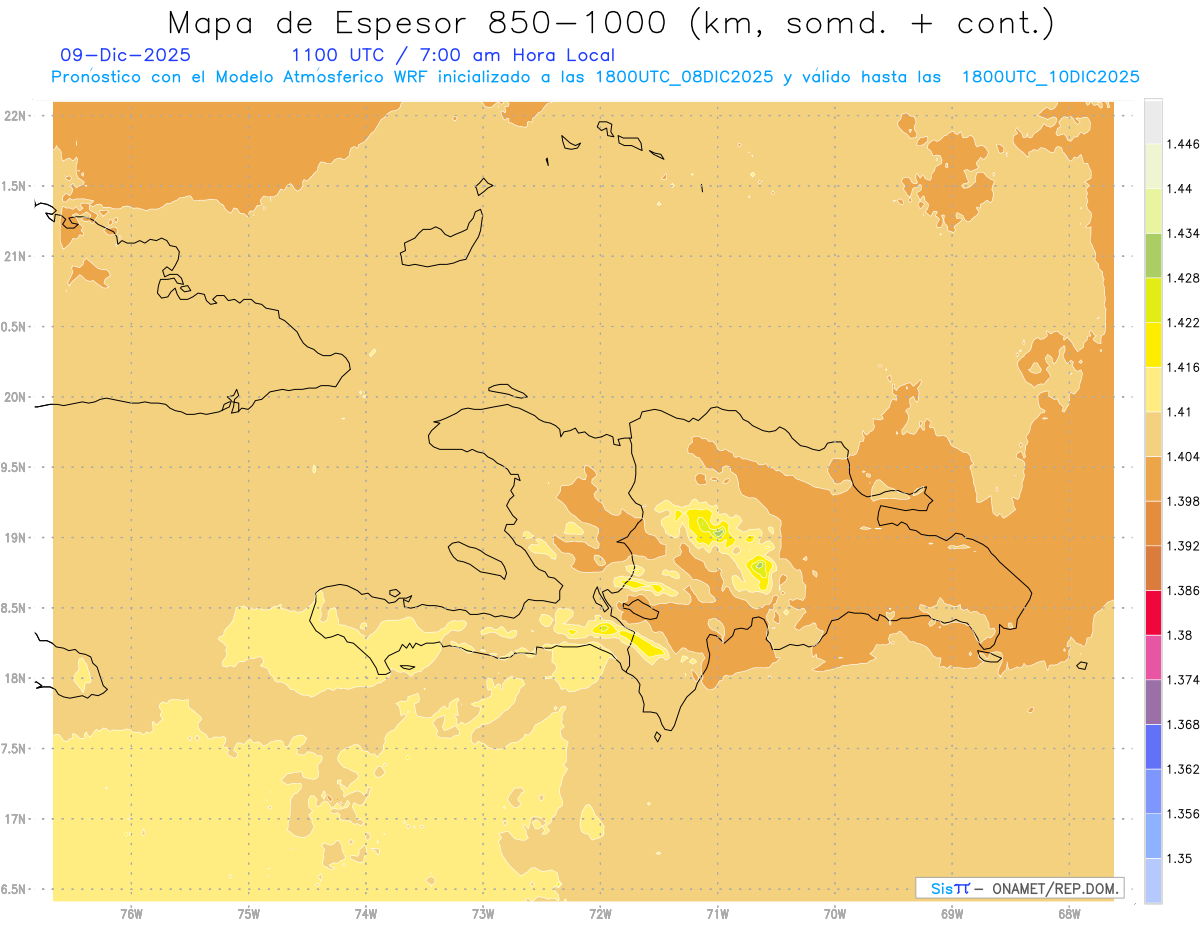Click the 17N latitude label
This screenshot has width=1200, height=927.
click(x=16, y=819)
